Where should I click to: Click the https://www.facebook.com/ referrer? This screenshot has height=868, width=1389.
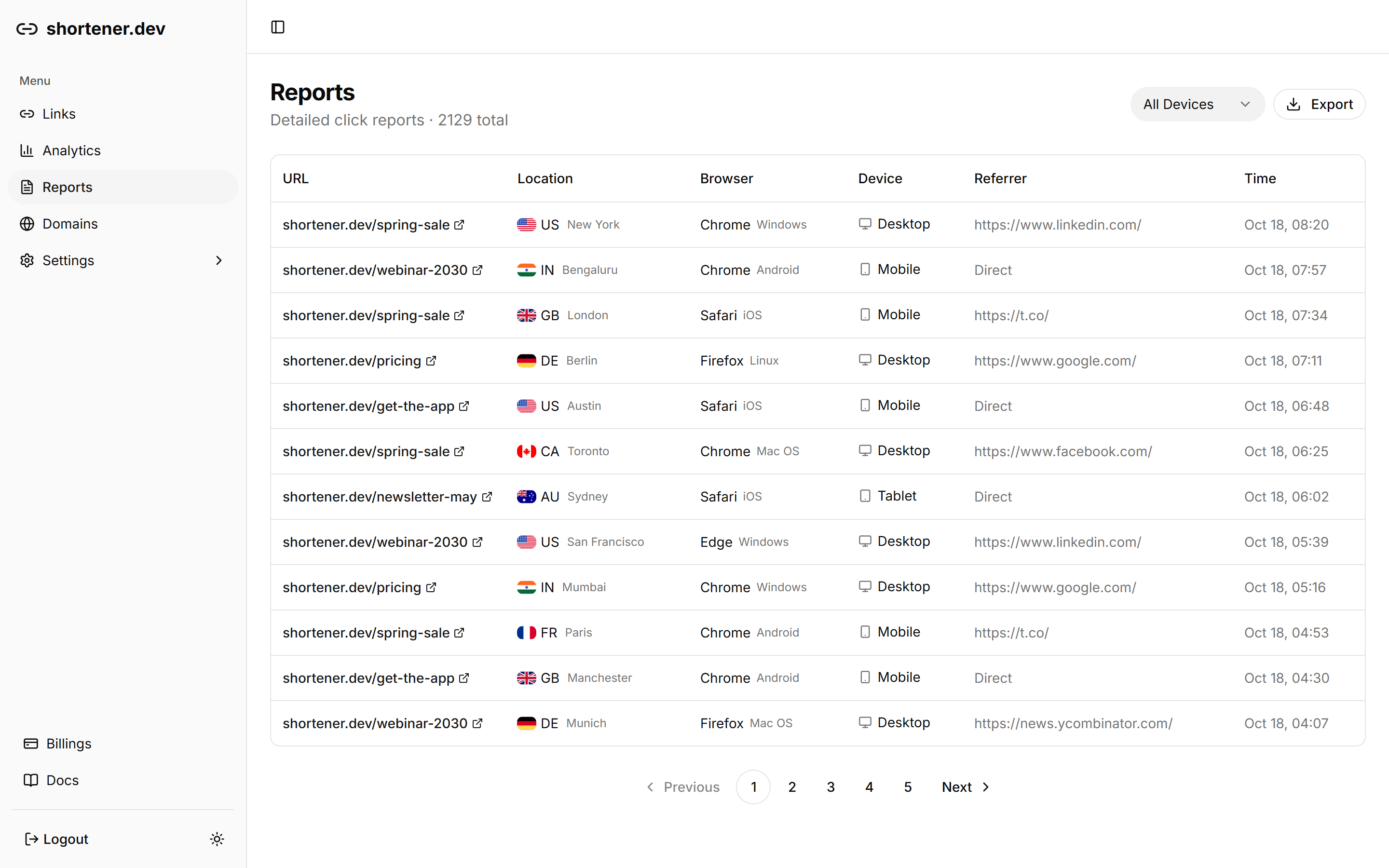point(1063,451)
